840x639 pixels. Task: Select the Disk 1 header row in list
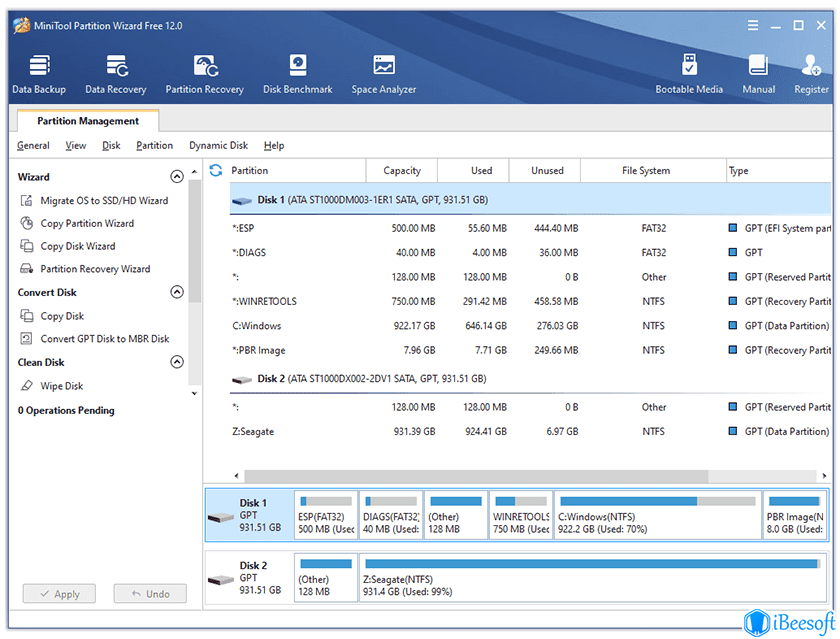point(530,199)
